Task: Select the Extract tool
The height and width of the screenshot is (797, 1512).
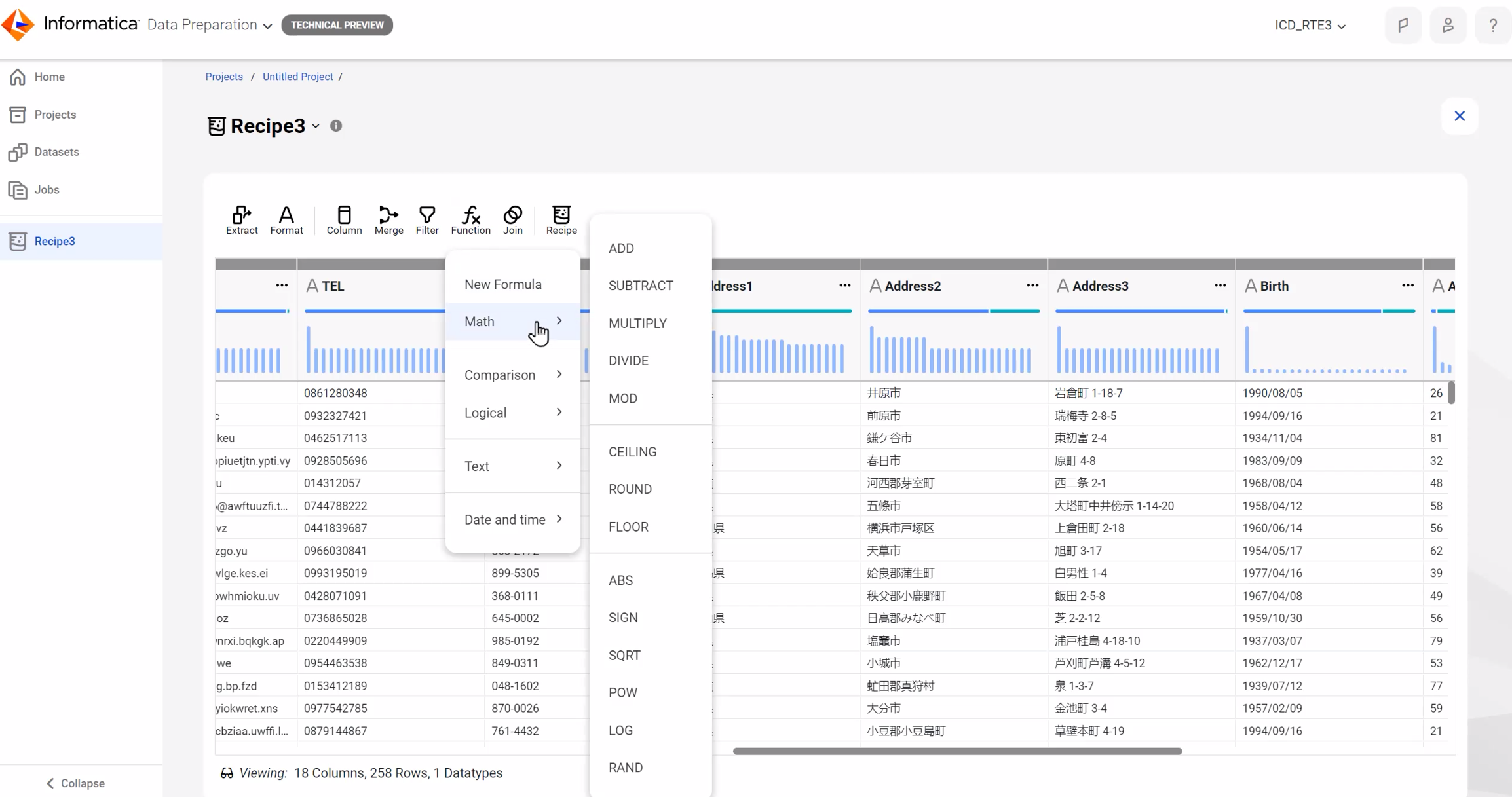Action: [x=241, y=220]
